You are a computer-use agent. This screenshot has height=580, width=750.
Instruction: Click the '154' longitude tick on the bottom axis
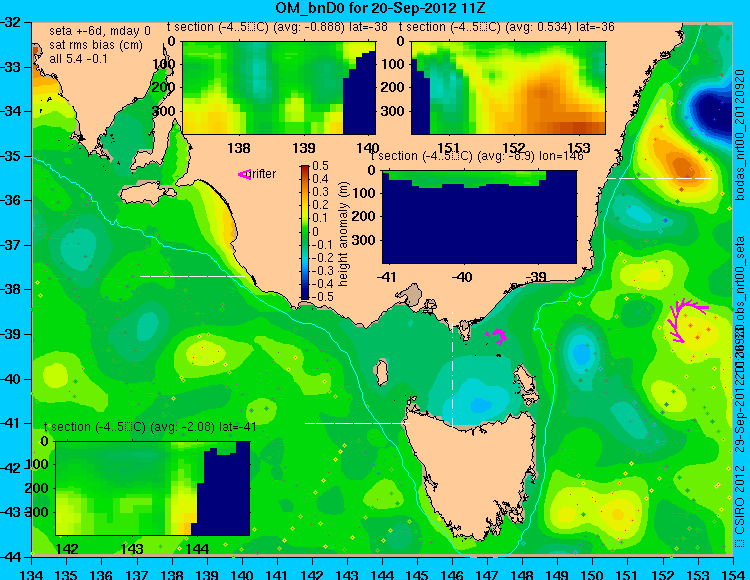[732, 574]
